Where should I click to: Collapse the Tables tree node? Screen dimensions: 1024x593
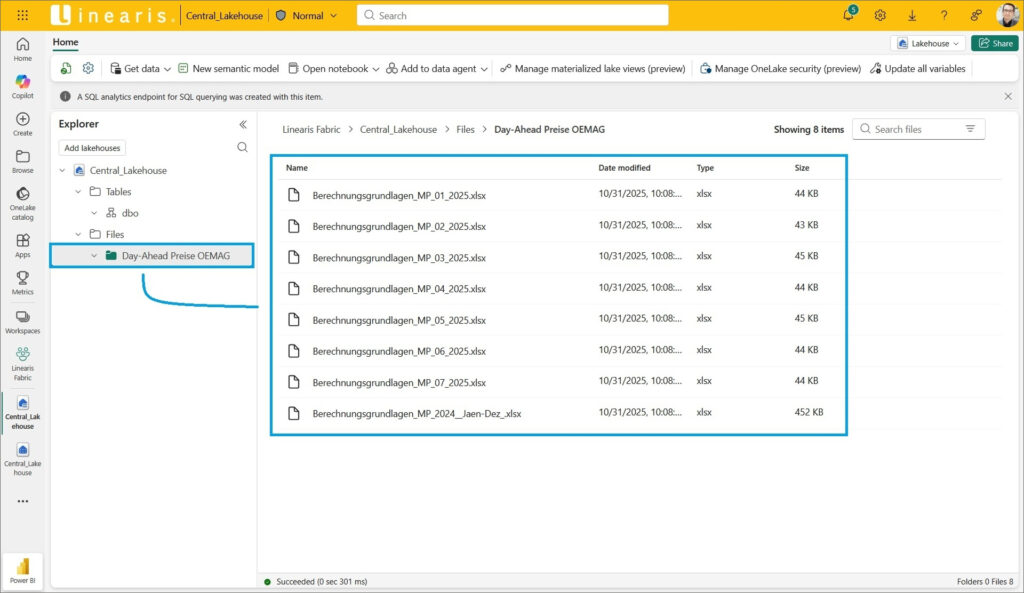tap(78, 191)
